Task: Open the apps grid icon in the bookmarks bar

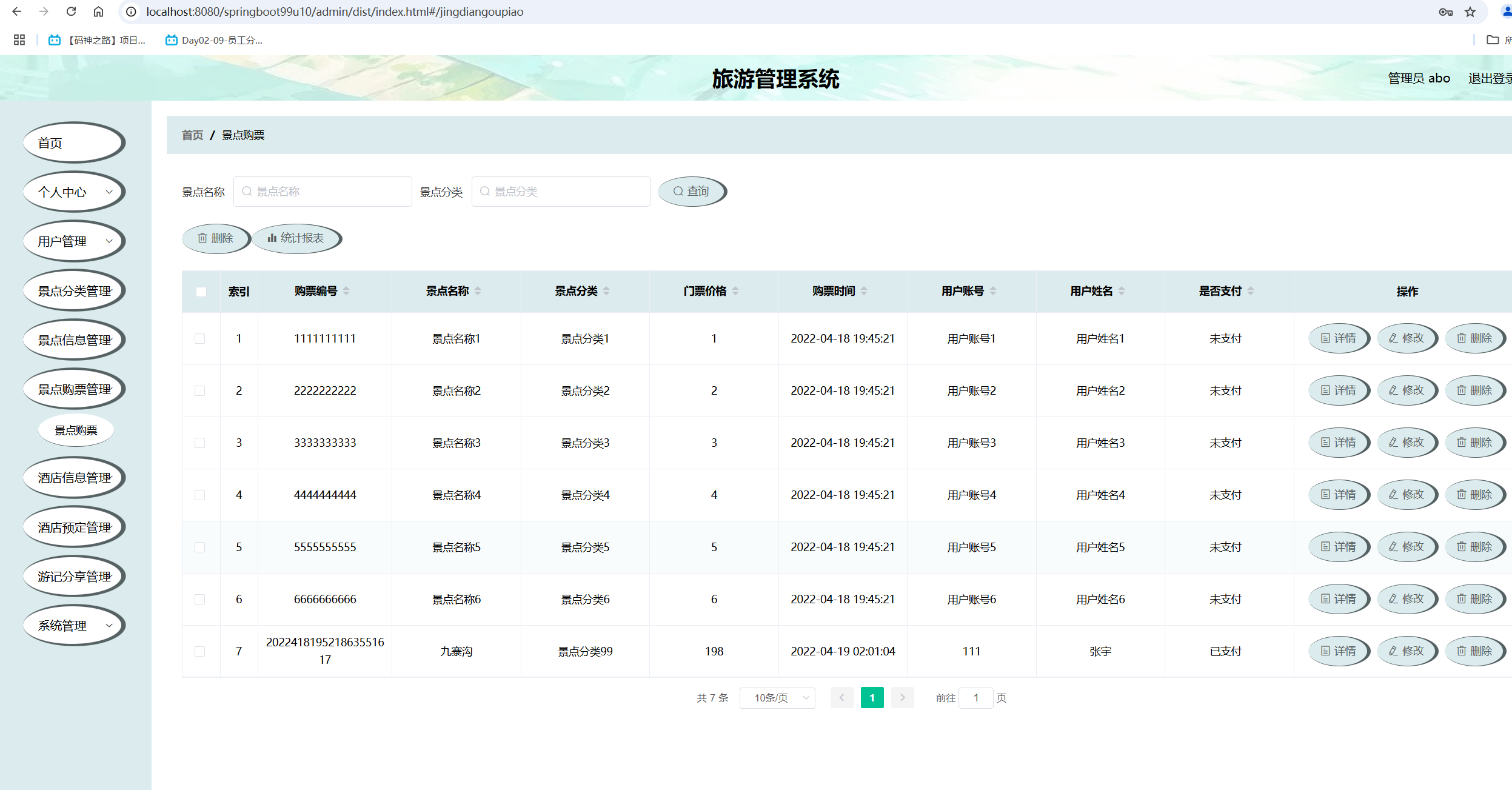Action: click(x=19, y=40)
